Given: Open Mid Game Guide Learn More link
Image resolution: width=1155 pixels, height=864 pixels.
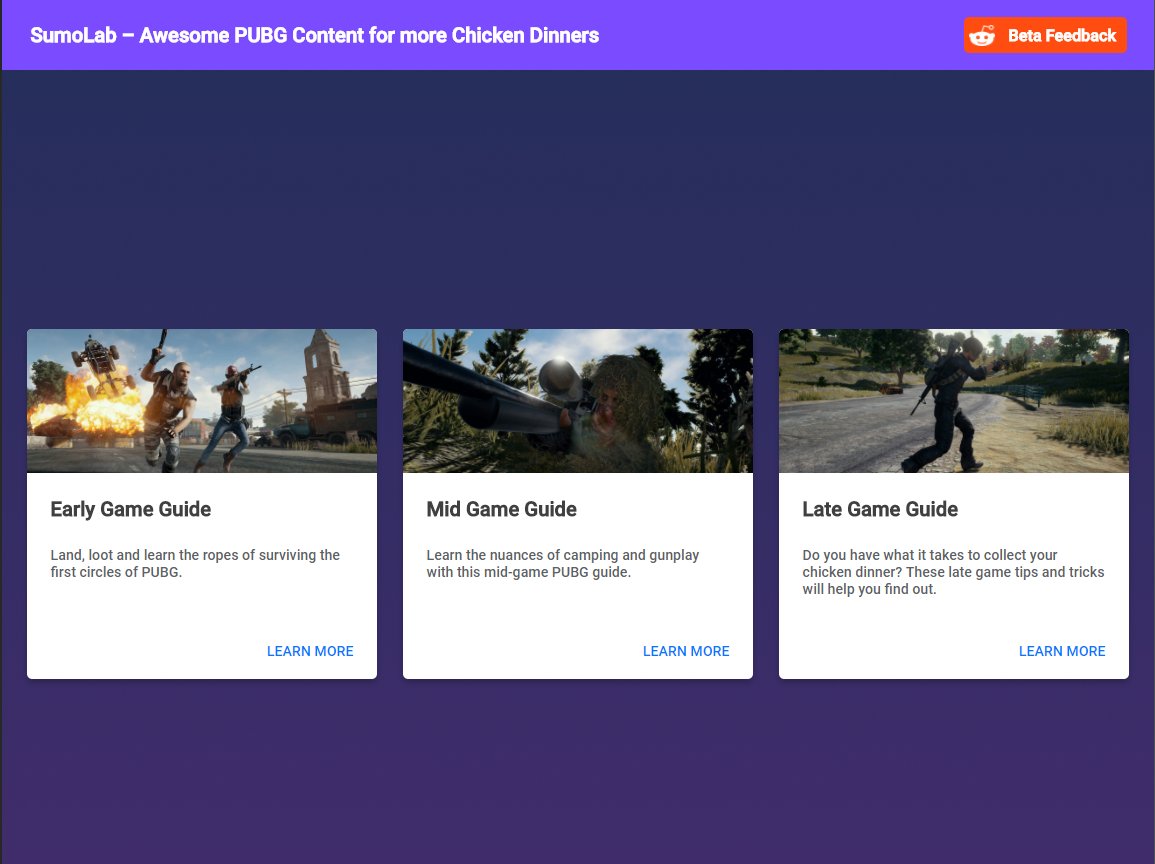Looking at the screenshot, I should 686,651.
